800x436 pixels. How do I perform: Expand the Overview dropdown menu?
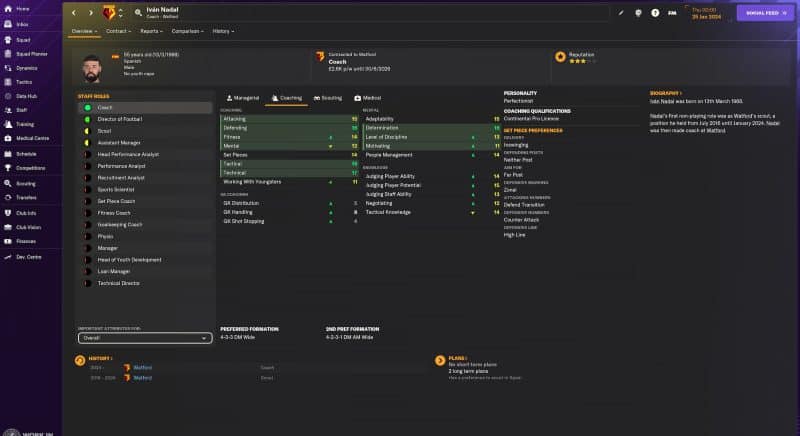point(84,31)
